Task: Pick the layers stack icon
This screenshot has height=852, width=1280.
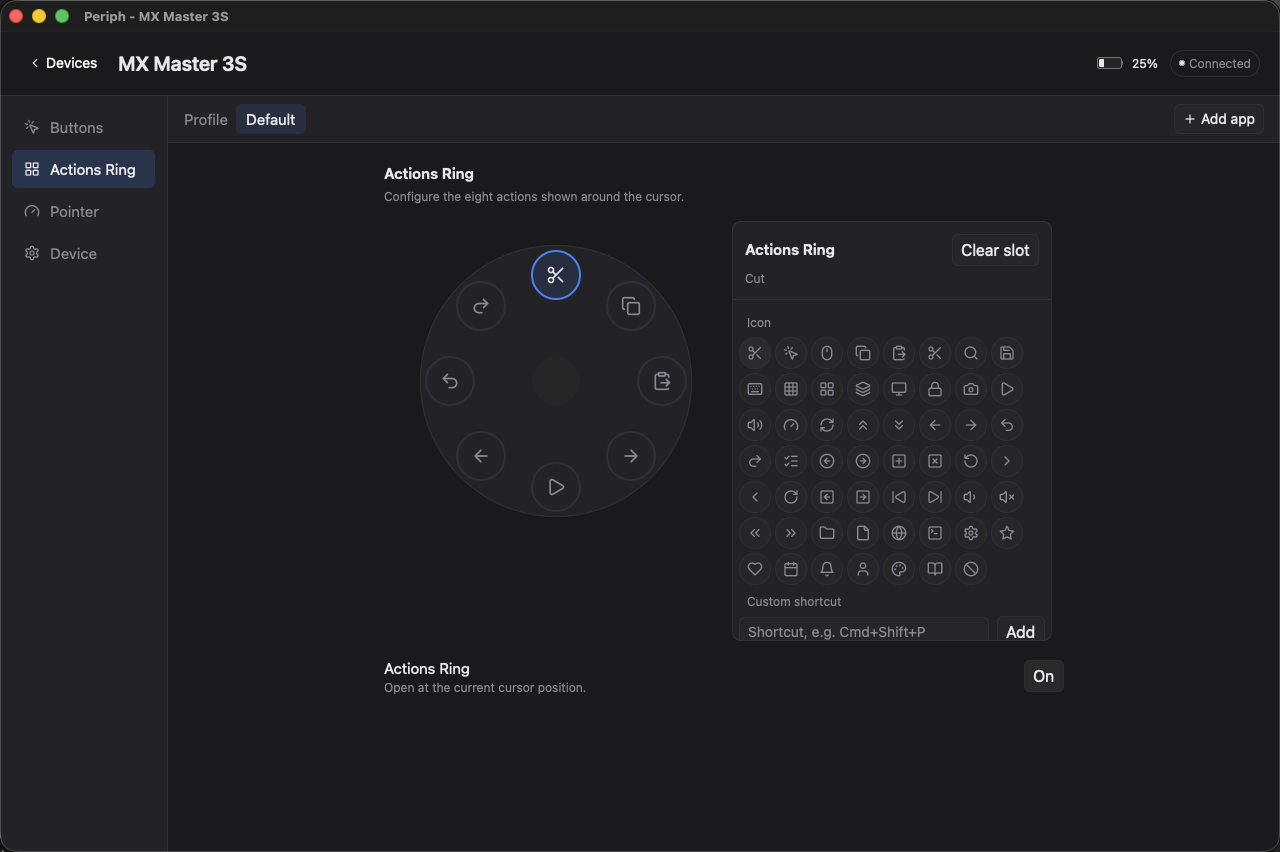Action: [863, 389]
